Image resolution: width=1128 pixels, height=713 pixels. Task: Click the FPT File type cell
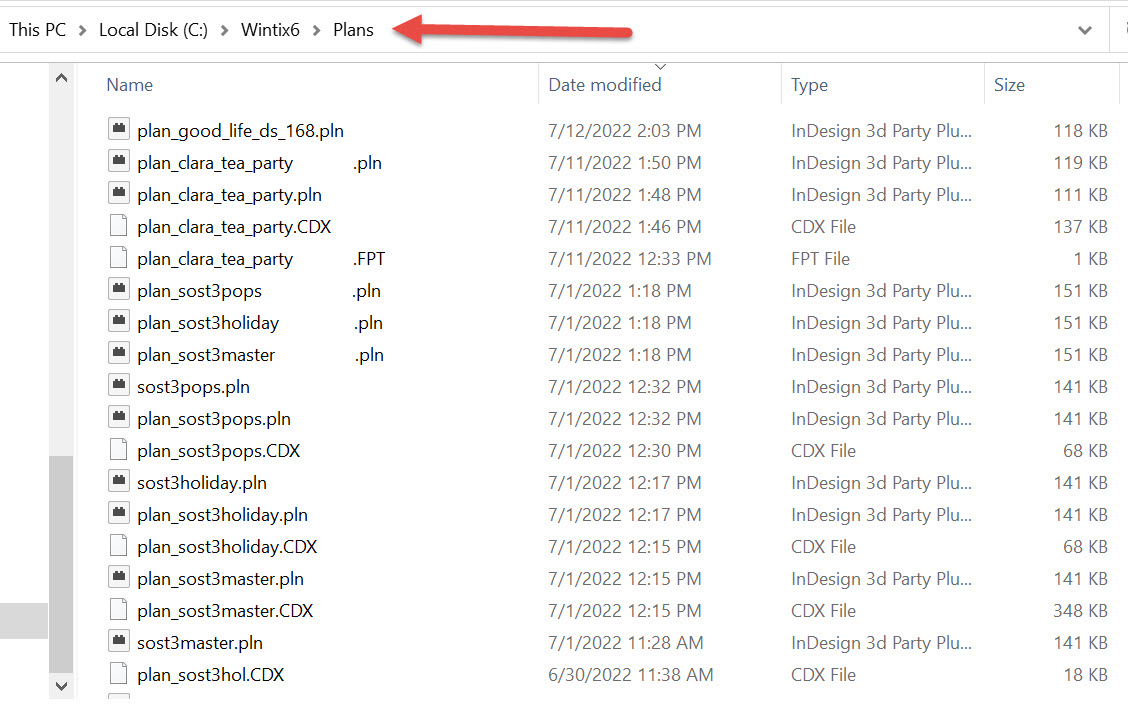coord(820,259)
